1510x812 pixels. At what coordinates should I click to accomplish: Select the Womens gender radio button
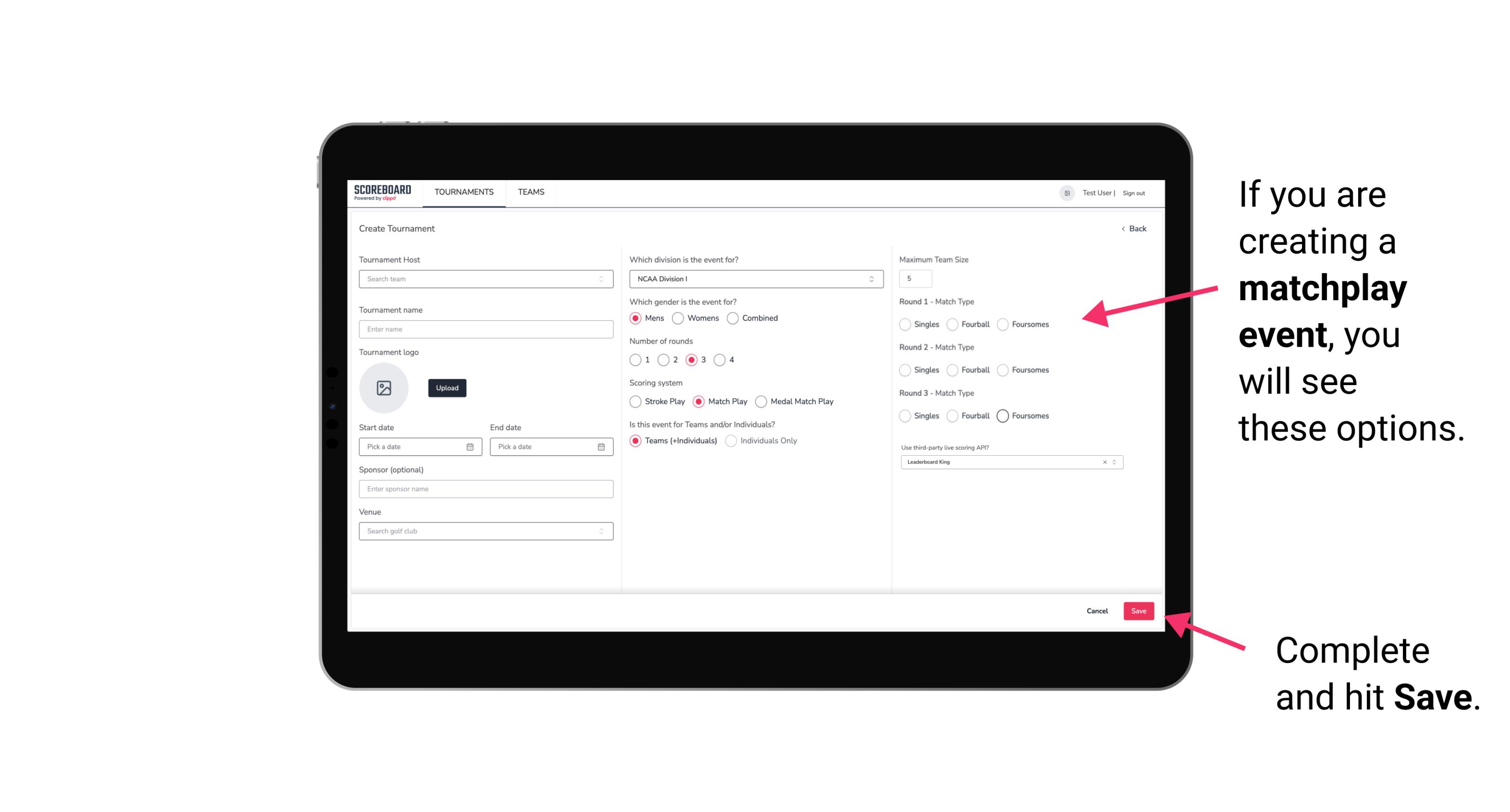[x=678, y=318]
